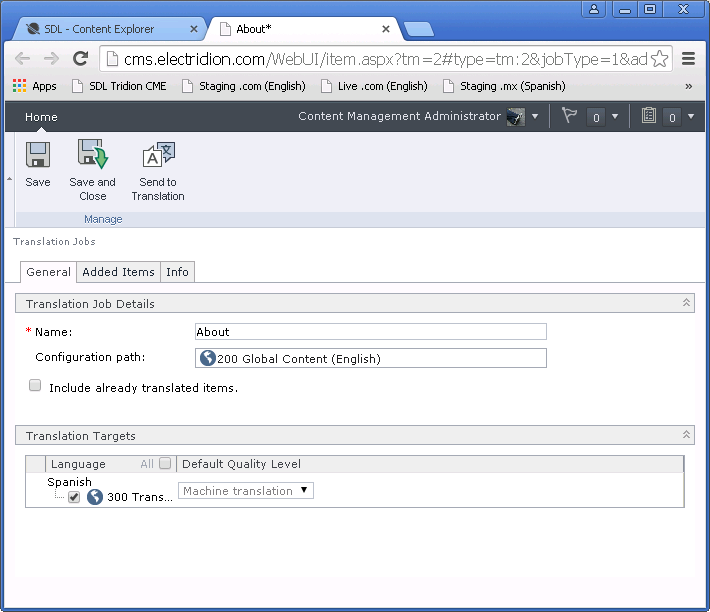The height and width of the screenshot is (612, 710).
Task: Bookmark the page with the star icon
Action: tap(660, 59)
